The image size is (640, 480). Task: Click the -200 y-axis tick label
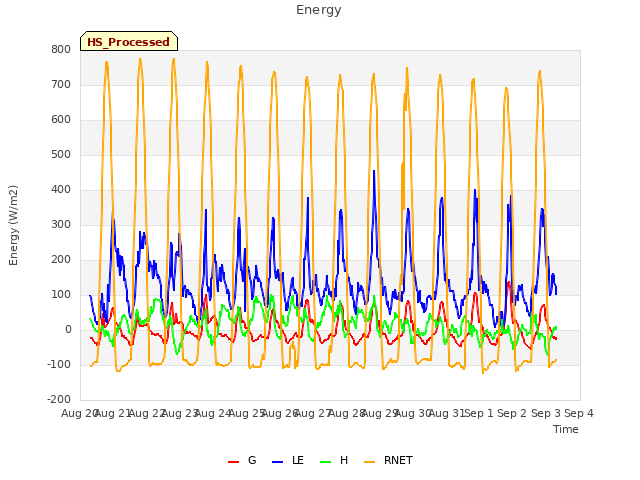59,400
